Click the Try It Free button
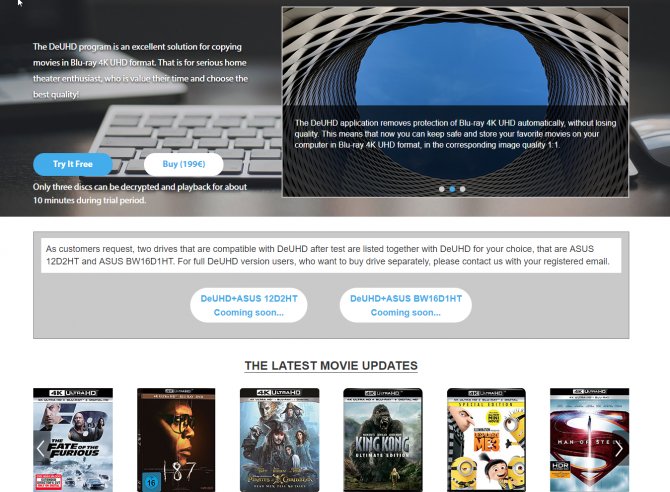Screen dimensions: 670x492 [x=73, y=164]
